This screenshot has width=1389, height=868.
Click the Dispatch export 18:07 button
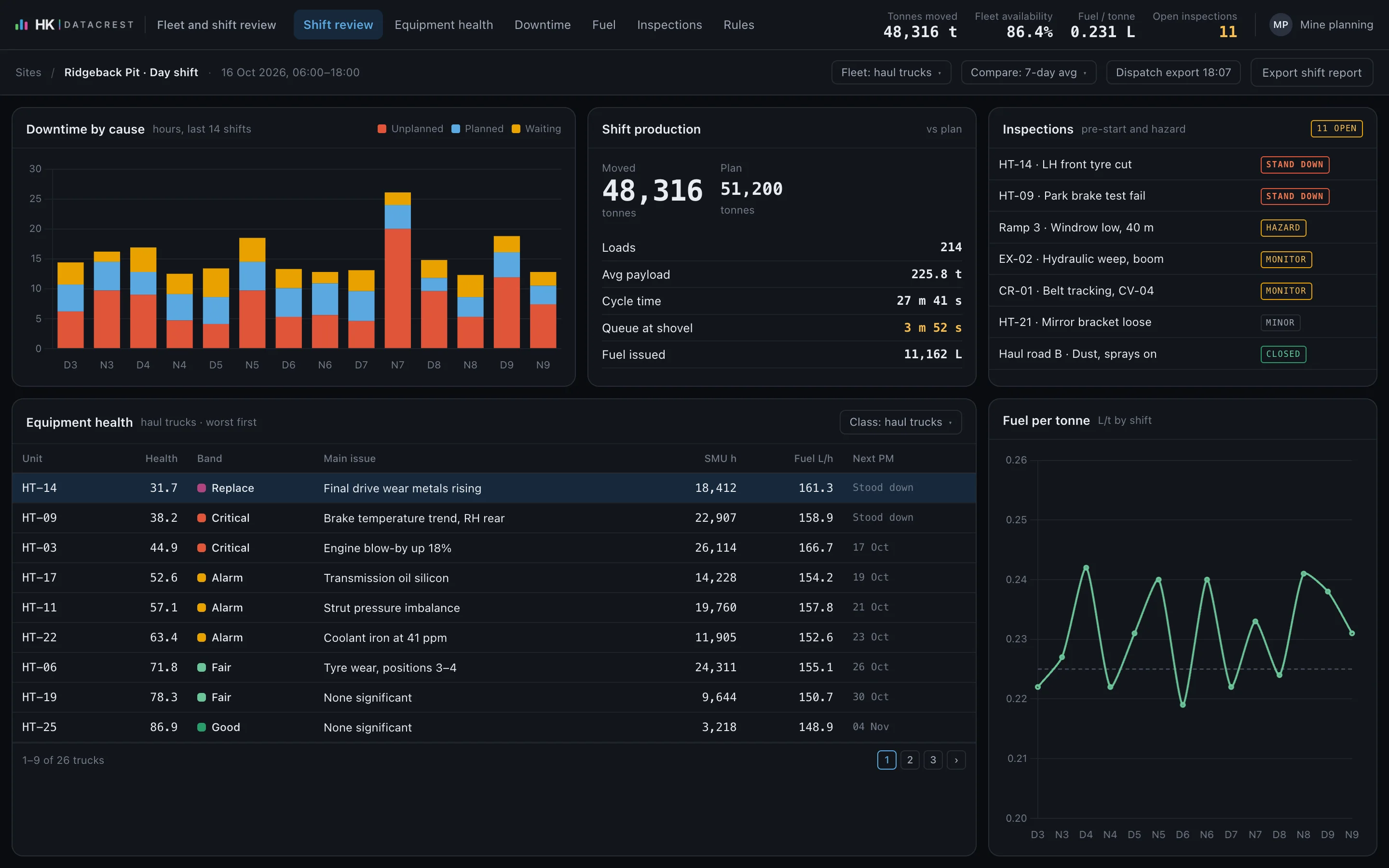1173,72
